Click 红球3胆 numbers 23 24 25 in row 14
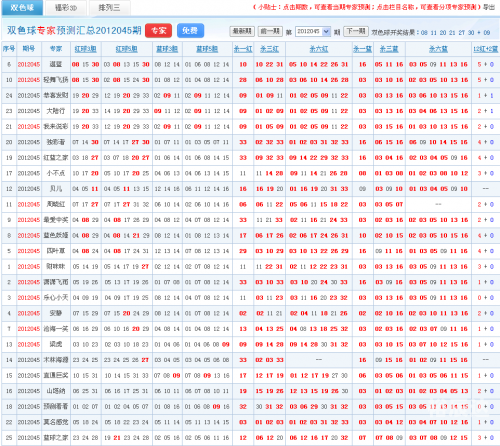Screen dimensions: 500x446 [x=86, y=360]
